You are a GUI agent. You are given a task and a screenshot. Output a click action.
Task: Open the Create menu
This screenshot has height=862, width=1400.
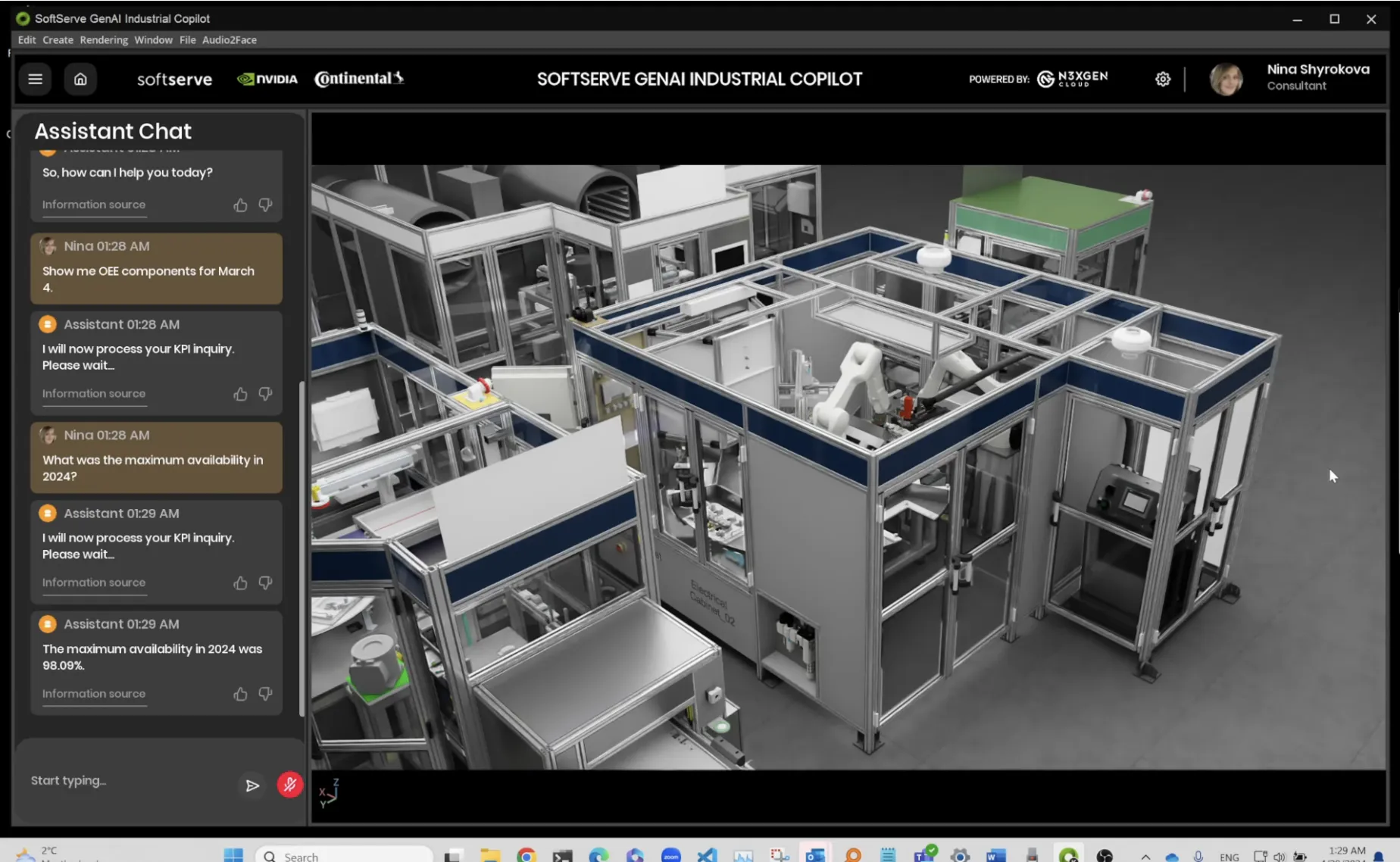click(58, 40)
